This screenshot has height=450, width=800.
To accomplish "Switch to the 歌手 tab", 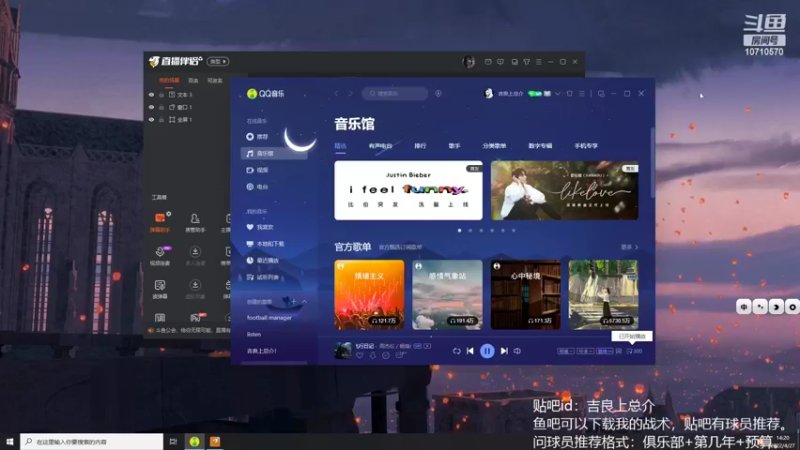I will (455, 146).
